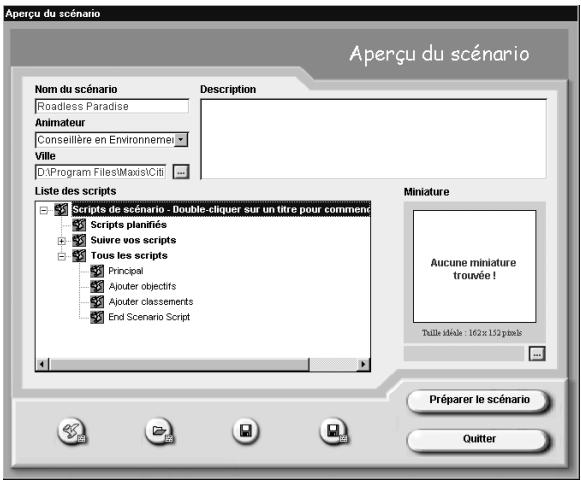Select the Ajouter classements script

pyautogui.click(x=151, y=302)
